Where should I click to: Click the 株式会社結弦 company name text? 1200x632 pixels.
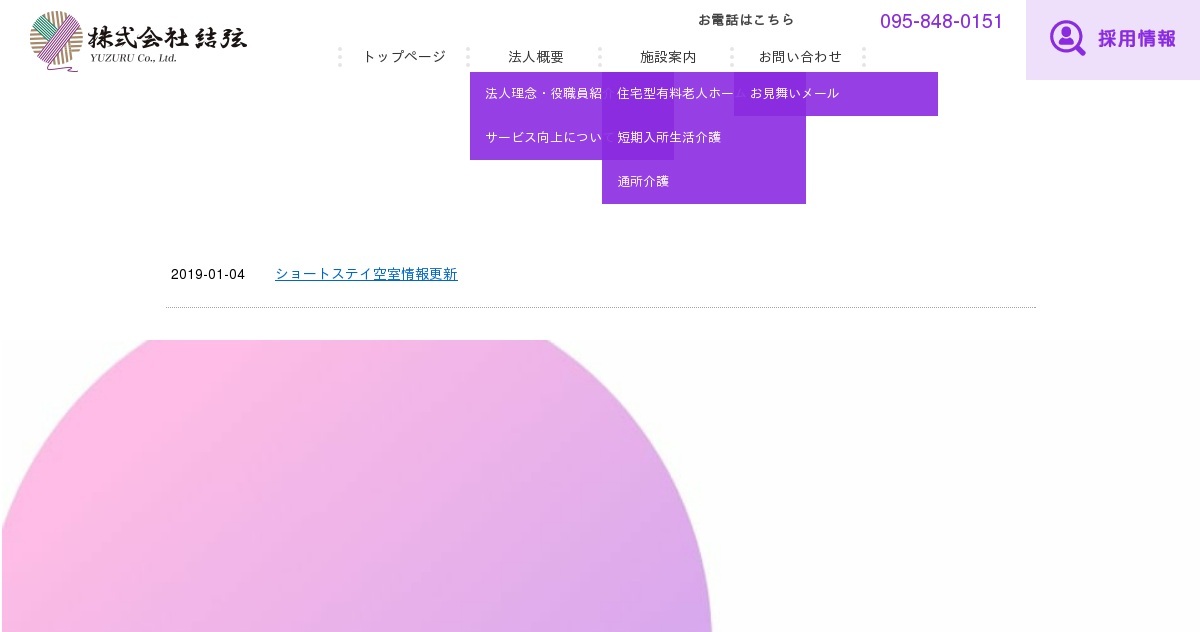pyautogui.click(x=167, y=36)
